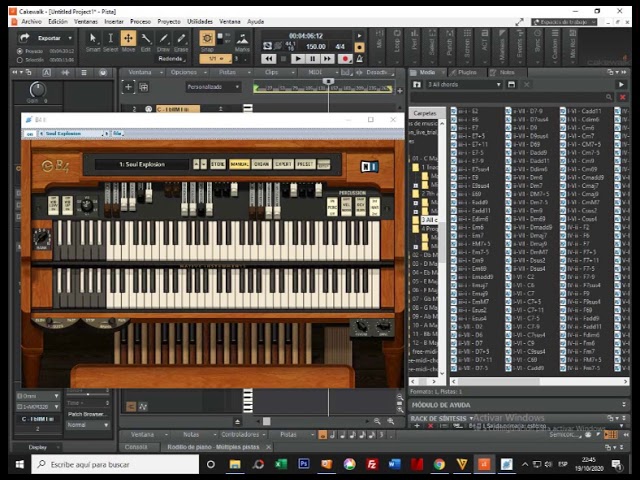
Task: Click the STORE button in B4
Action: [218, 164]
